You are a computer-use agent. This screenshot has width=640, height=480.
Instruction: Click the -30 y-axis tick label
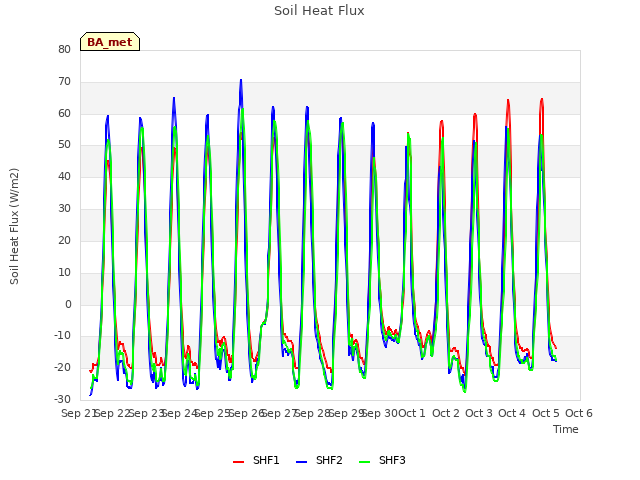63,399
